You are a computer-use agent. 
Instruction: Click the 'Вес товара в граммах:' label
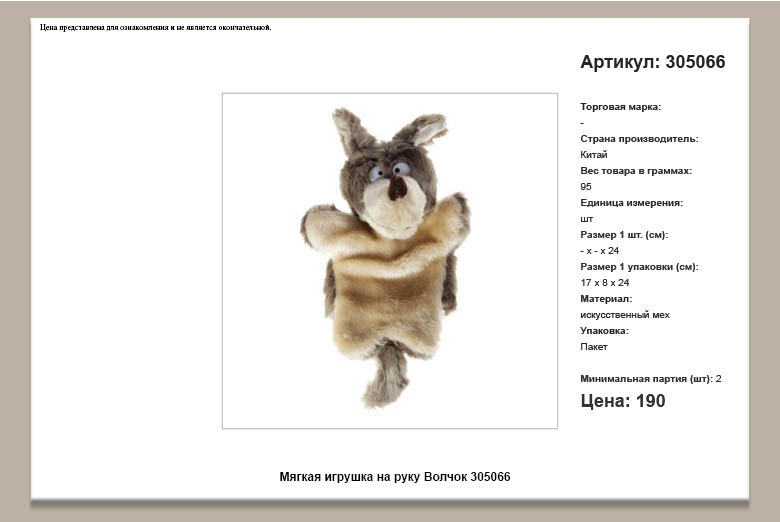click(636, 171)
